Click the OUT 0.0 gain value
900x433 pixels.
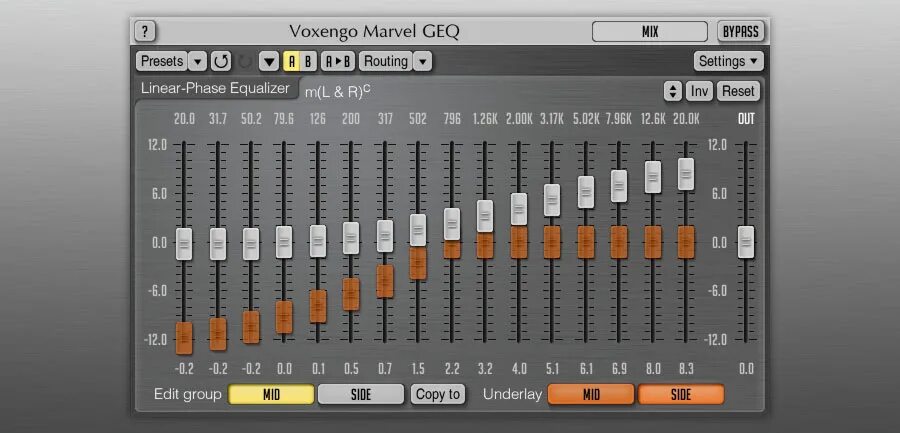click(x=746, y=369)
